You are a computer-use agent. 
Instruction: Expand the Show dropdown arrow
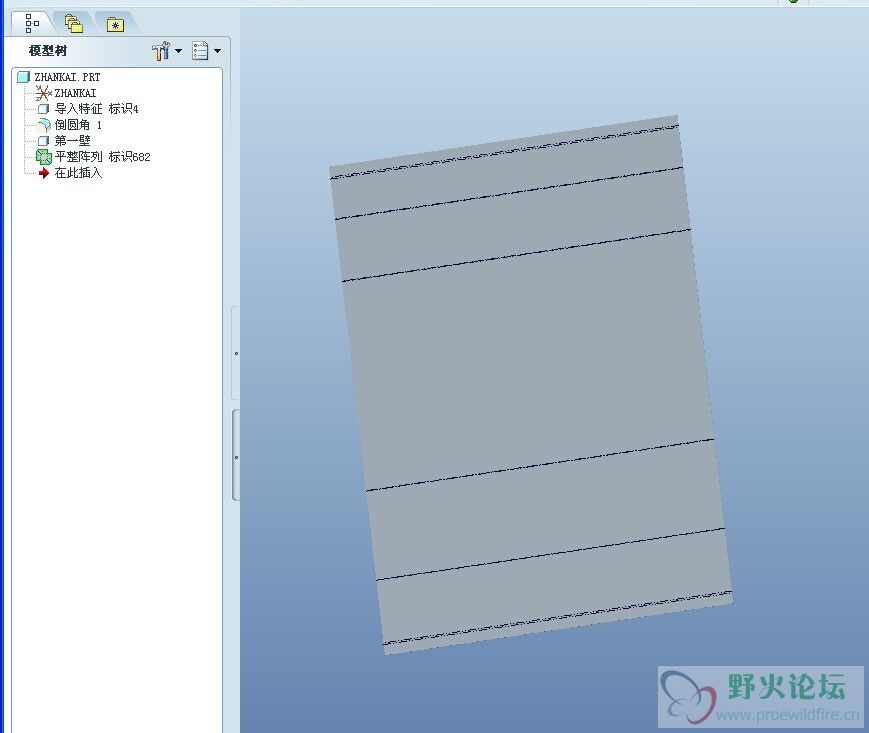tap(217, 51)
